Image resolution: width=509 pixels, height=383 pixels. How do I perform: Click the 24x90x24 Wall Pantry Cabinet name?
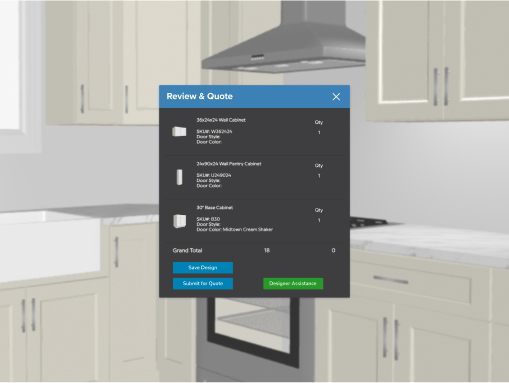pyautogui.click(x=229, y=164)
